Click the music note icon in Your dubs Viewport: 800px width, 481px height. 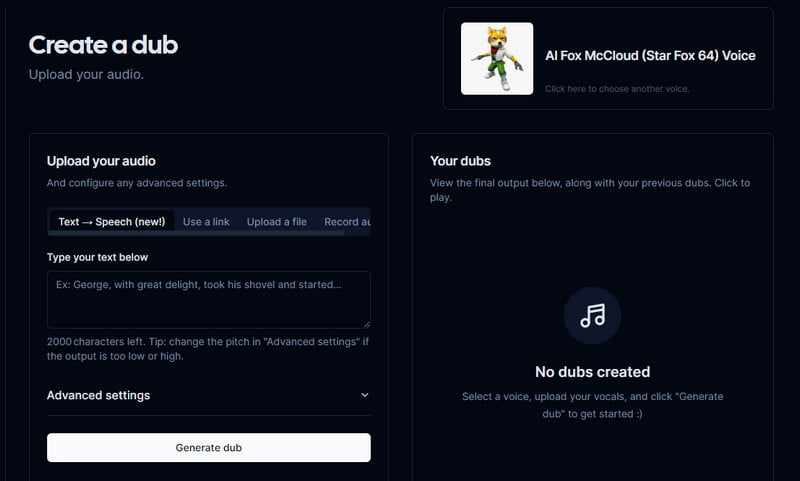pyautogui.click(x=592, y=316)
